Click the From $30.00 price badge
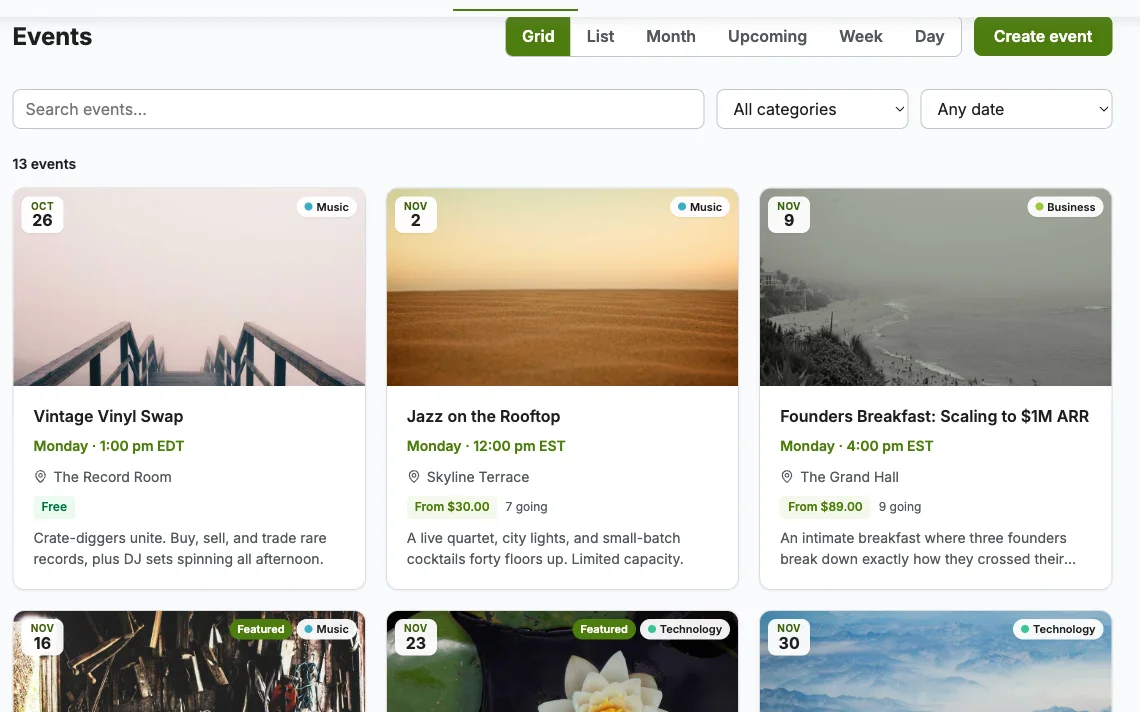This screenshot has height=712, width=1140. [x=451, y=507]
